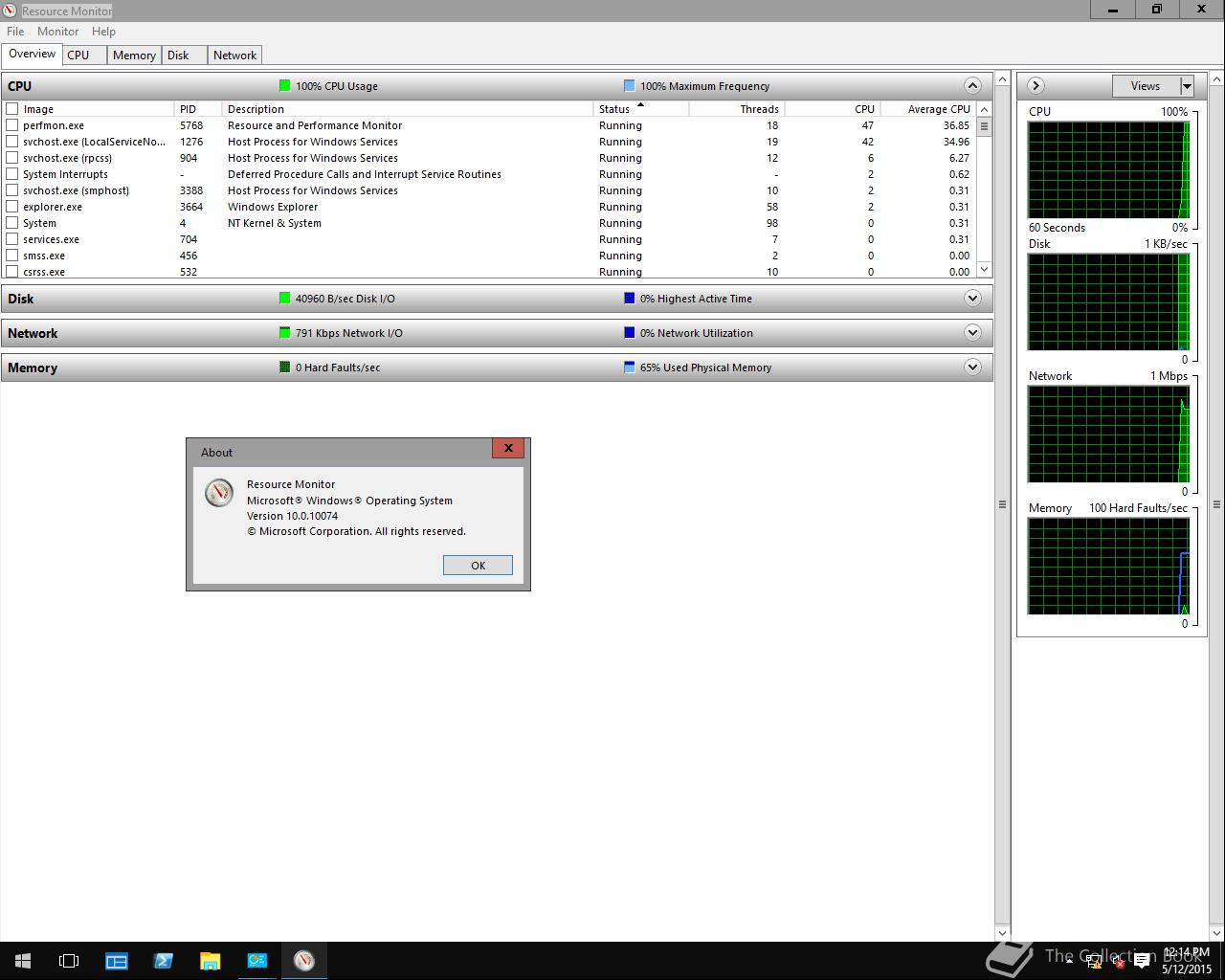1225x980 pixels.
Task: Sort by the Description column header
Action: pos(408,109)
